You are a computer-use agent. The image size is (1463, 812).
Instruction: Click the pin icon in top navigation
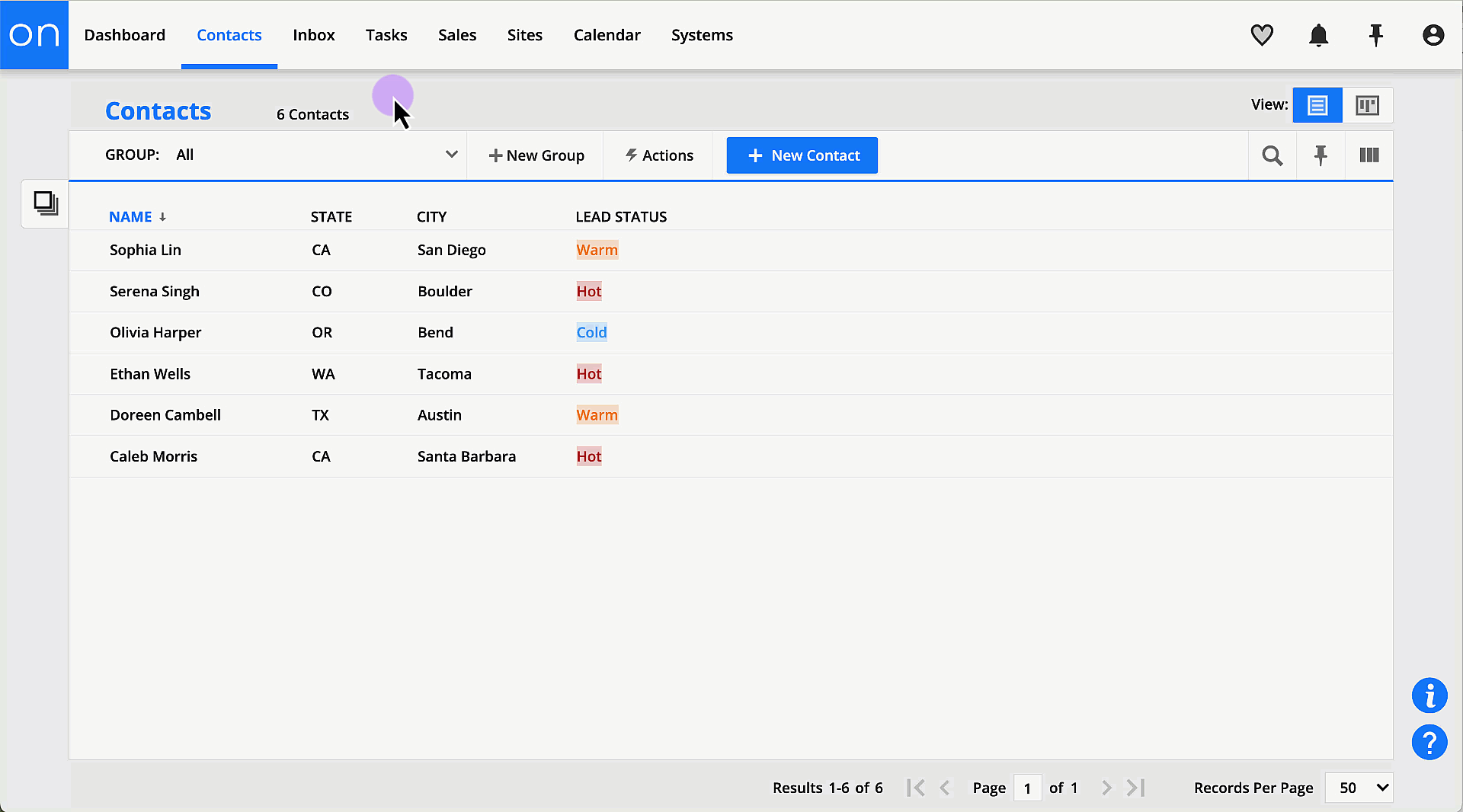pos(1375,35)
